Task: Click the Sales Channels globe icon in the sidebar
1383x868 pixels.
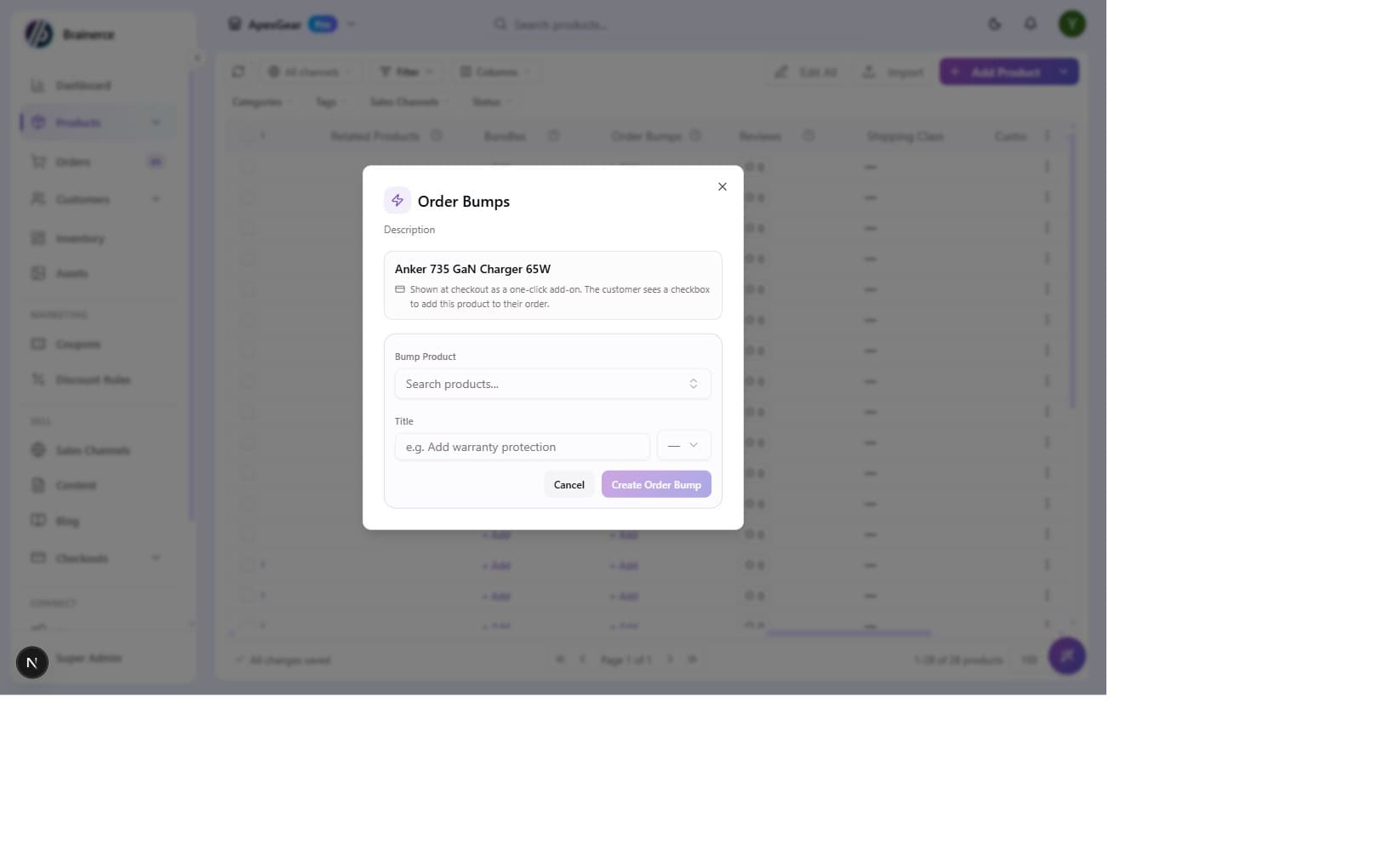Action: [x=38, y=450]
